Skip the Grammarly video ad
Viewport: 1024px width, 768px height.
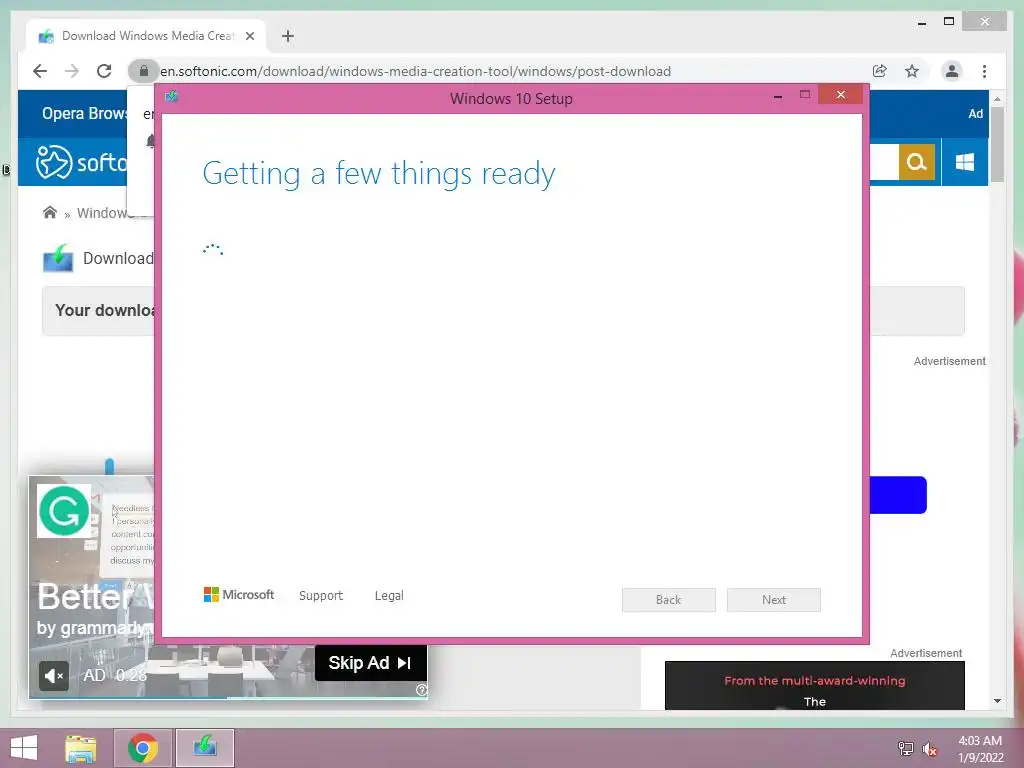370,663
